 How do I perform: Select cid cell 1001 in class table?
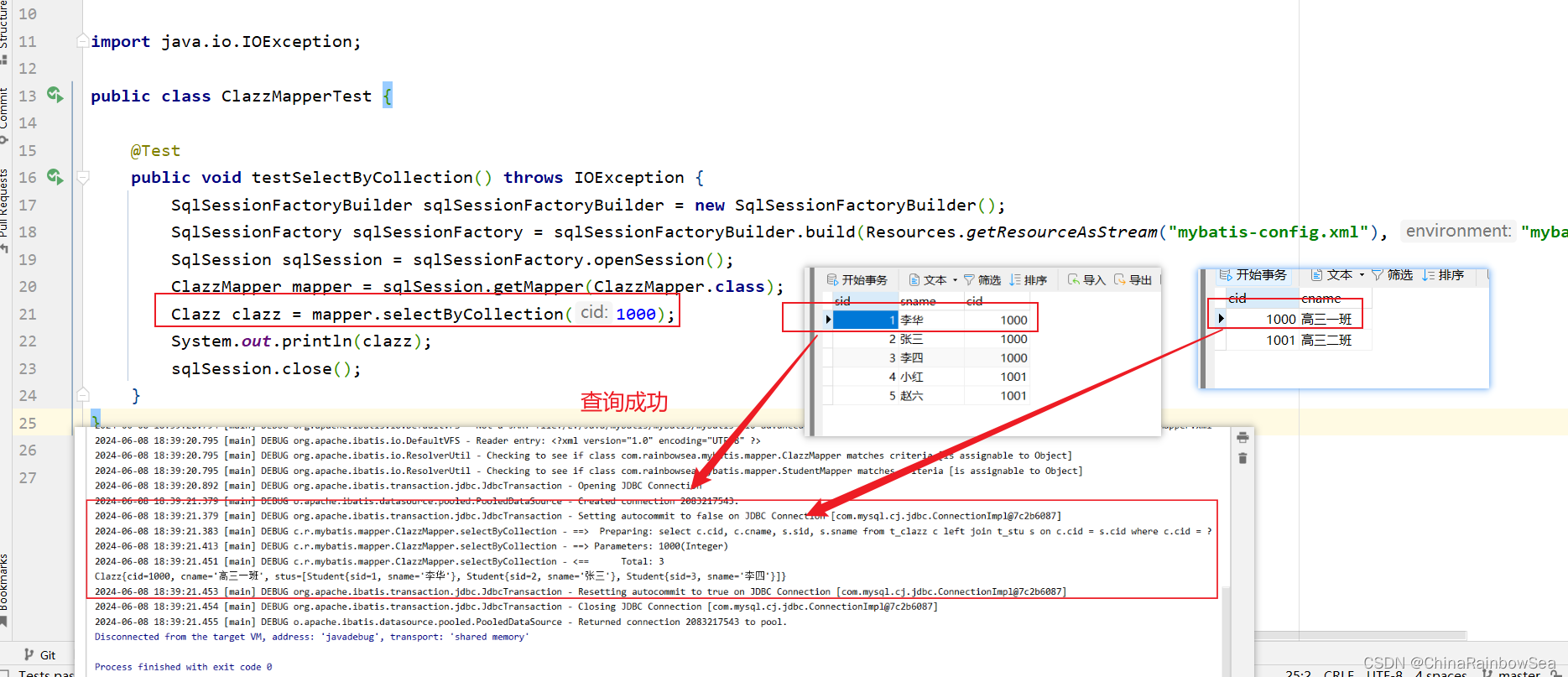coord(1263,340)
